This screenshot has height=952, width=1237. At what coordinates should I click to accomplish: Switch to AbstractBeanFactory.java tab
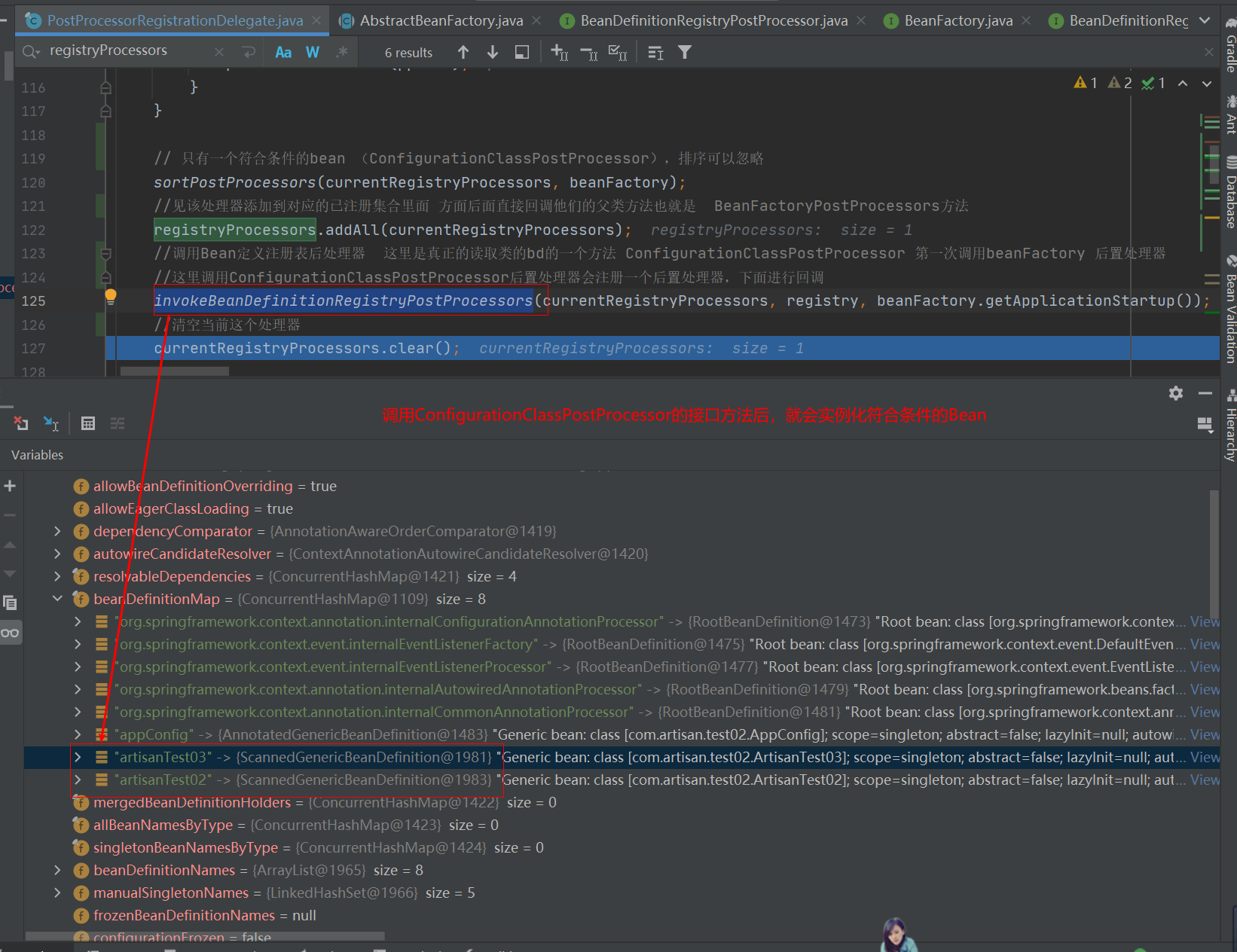[441, 20]
